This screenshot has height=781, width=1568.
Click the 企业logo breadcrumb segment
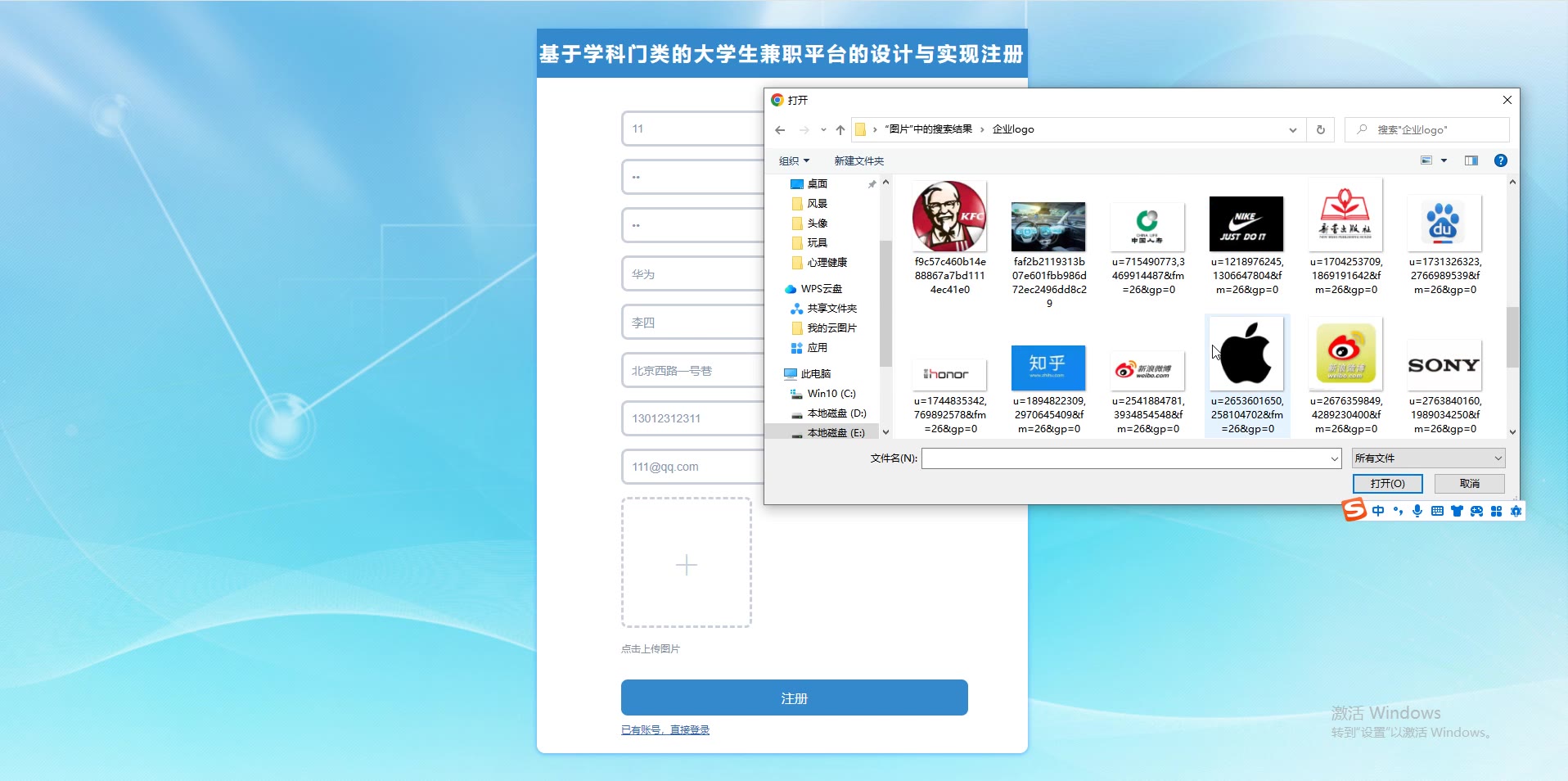[x=1013, y=129]
